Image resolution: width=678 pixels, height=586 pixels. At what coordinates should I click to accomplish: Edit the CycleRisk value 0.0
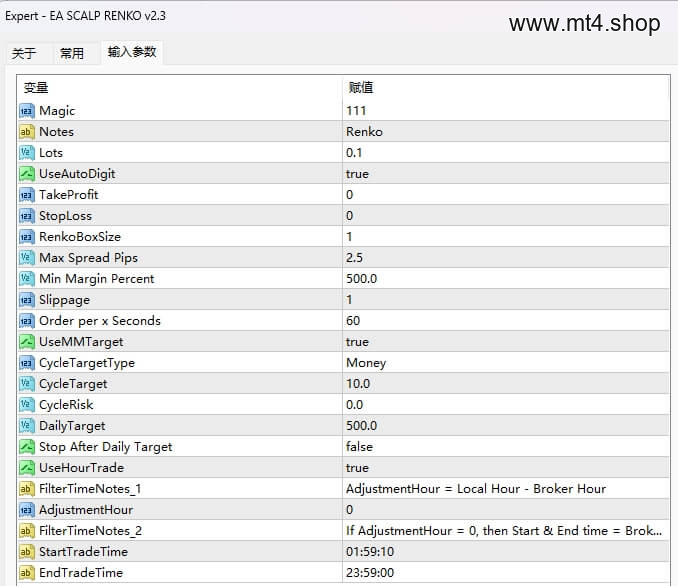click(x=506, y=405)
